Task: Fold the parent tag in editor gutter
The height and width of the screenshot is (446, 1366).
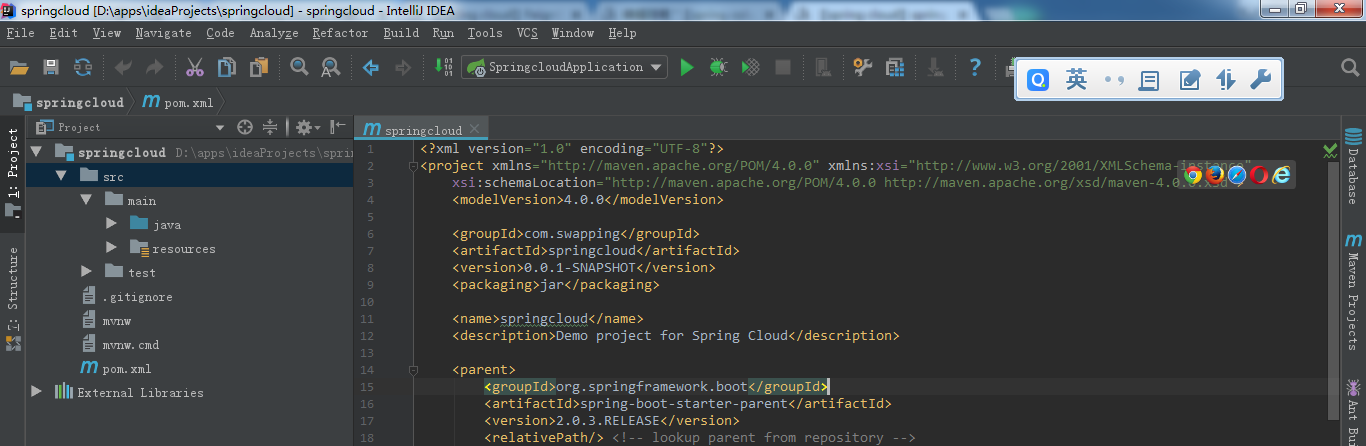Action: tap(411, 370)
